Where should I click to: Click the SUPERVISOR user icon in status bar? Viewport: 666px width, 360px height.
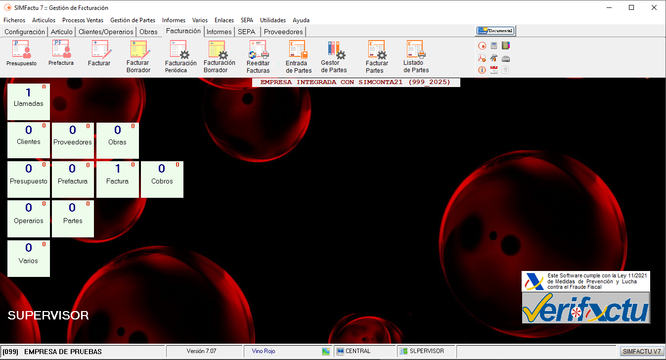pyautogui.click(x=404, y=352)
